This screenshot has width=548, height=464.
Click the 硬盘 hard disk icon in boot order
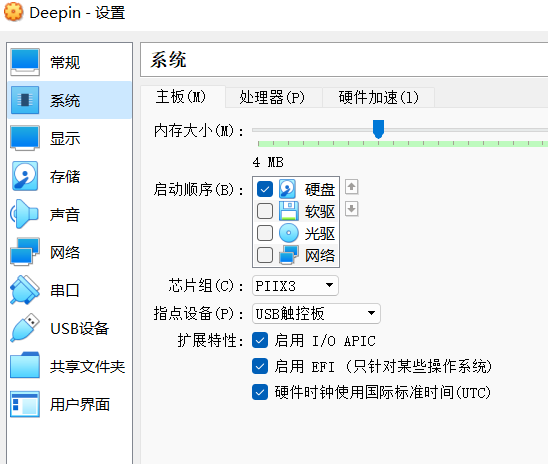point(288,189)
